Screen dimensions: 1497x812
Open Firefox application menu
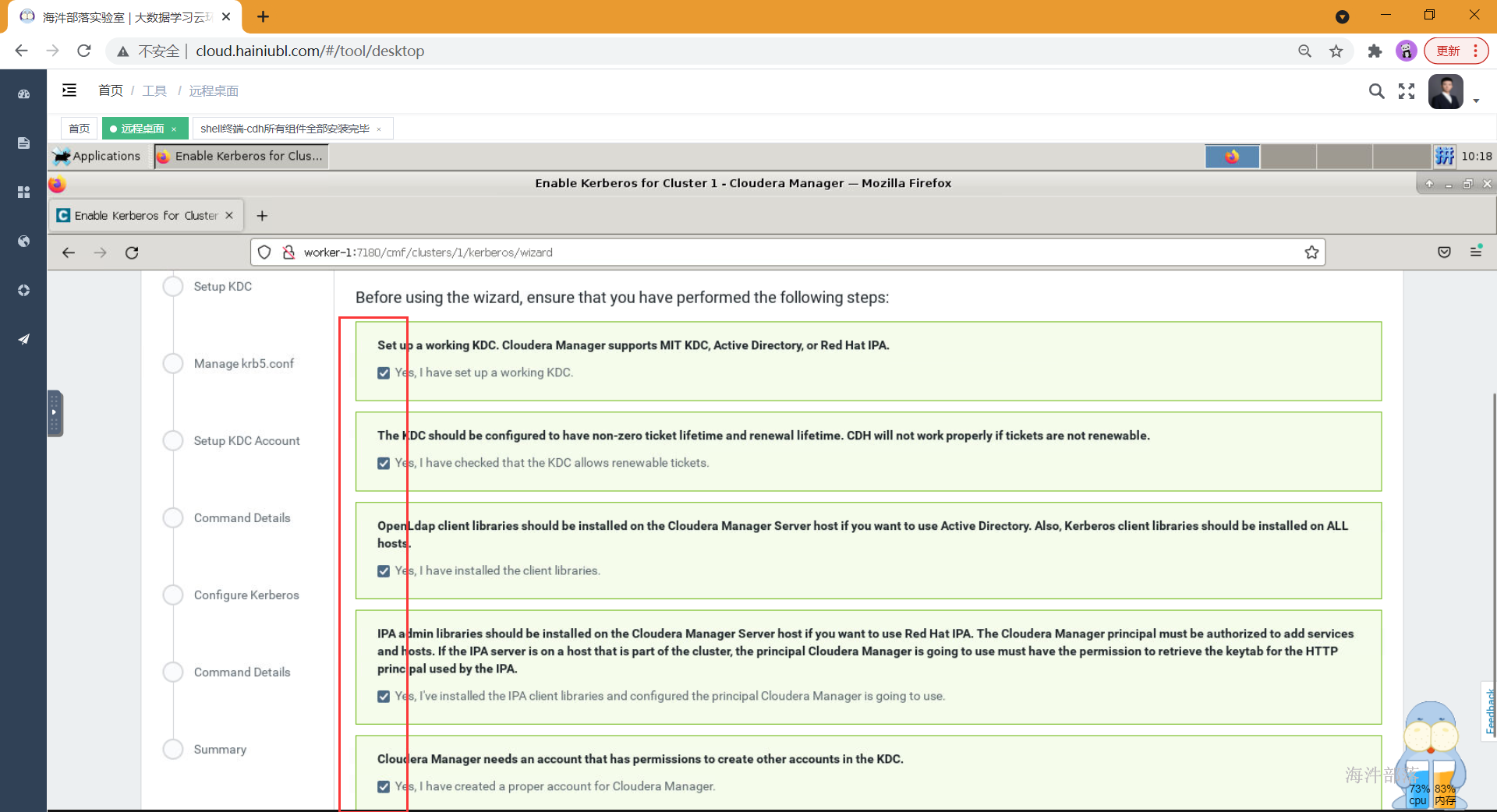tap(1476, 251)
